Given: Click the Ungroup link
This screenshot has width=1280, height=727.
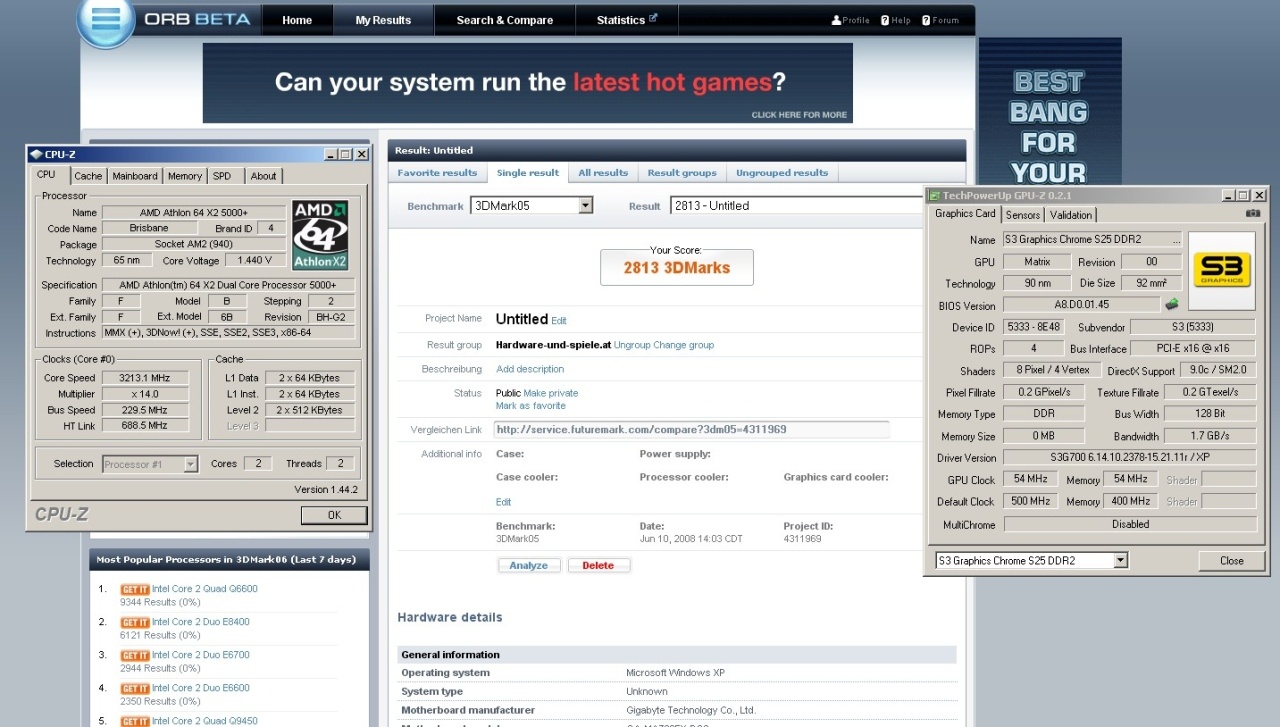Looking at the screenshot, I should point(632,345).
